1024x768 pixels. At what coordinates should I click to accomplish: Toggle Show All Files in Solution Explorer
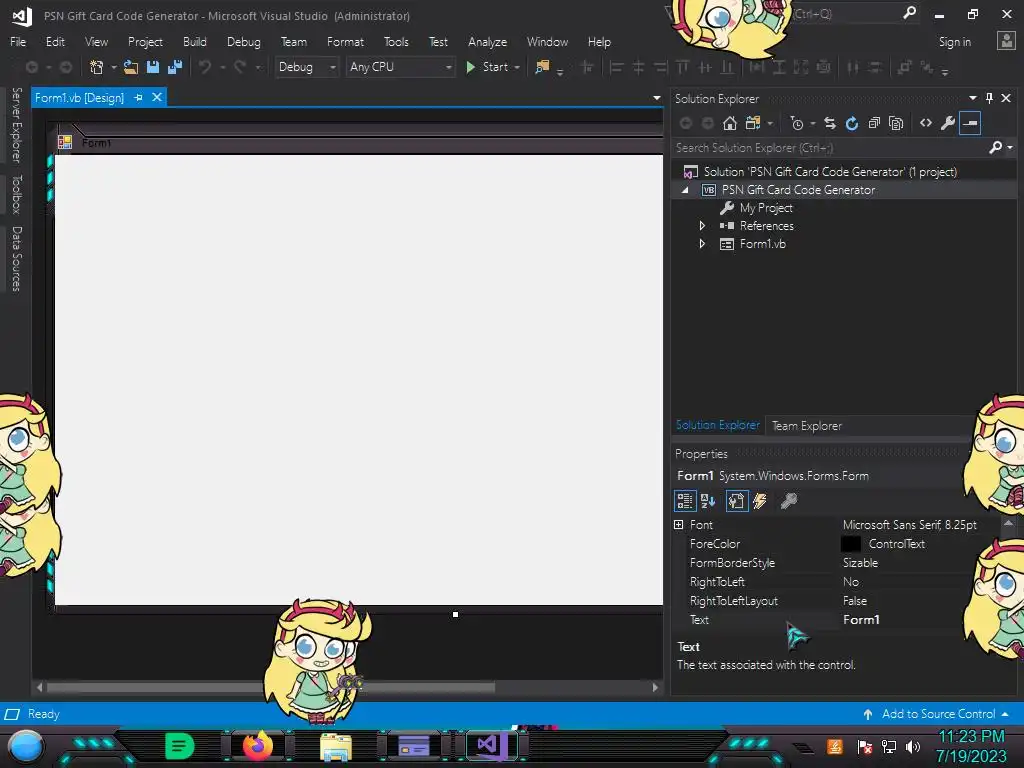[896, 123]
